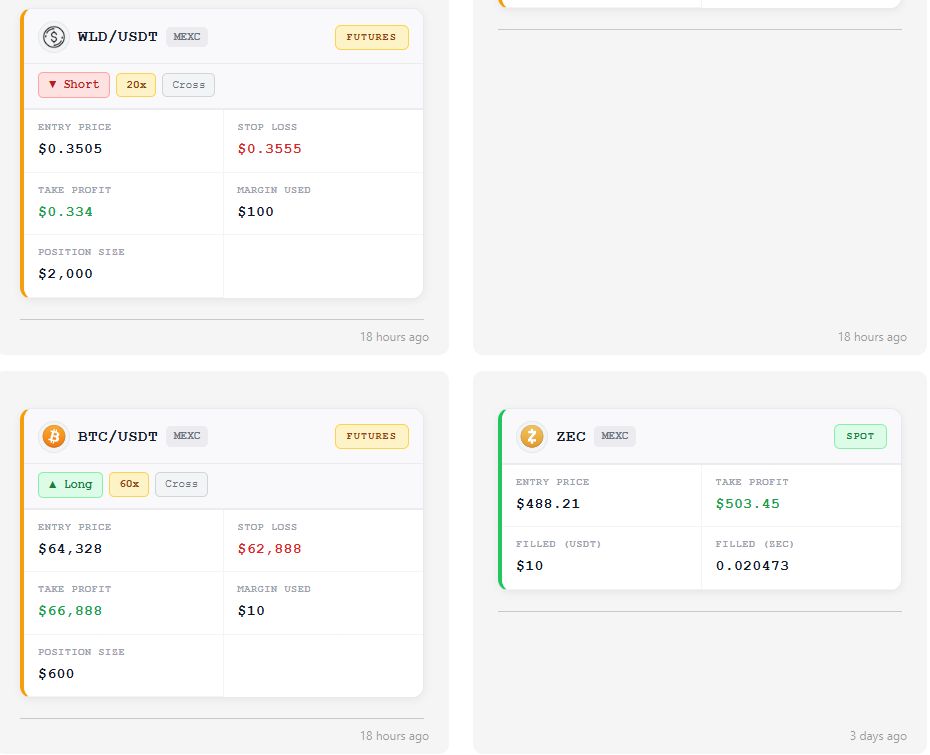
Task: Click the 3 days ago timestamp
Action: click(878, 736)
